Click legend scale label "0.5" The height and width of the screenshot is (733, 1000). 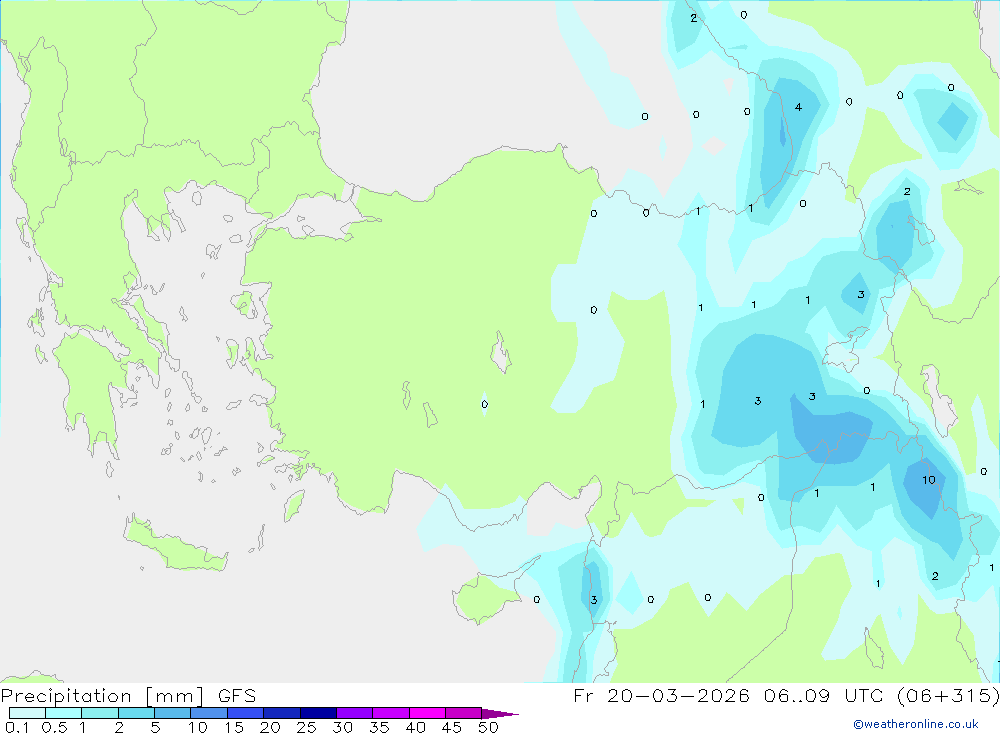(54, 727)
